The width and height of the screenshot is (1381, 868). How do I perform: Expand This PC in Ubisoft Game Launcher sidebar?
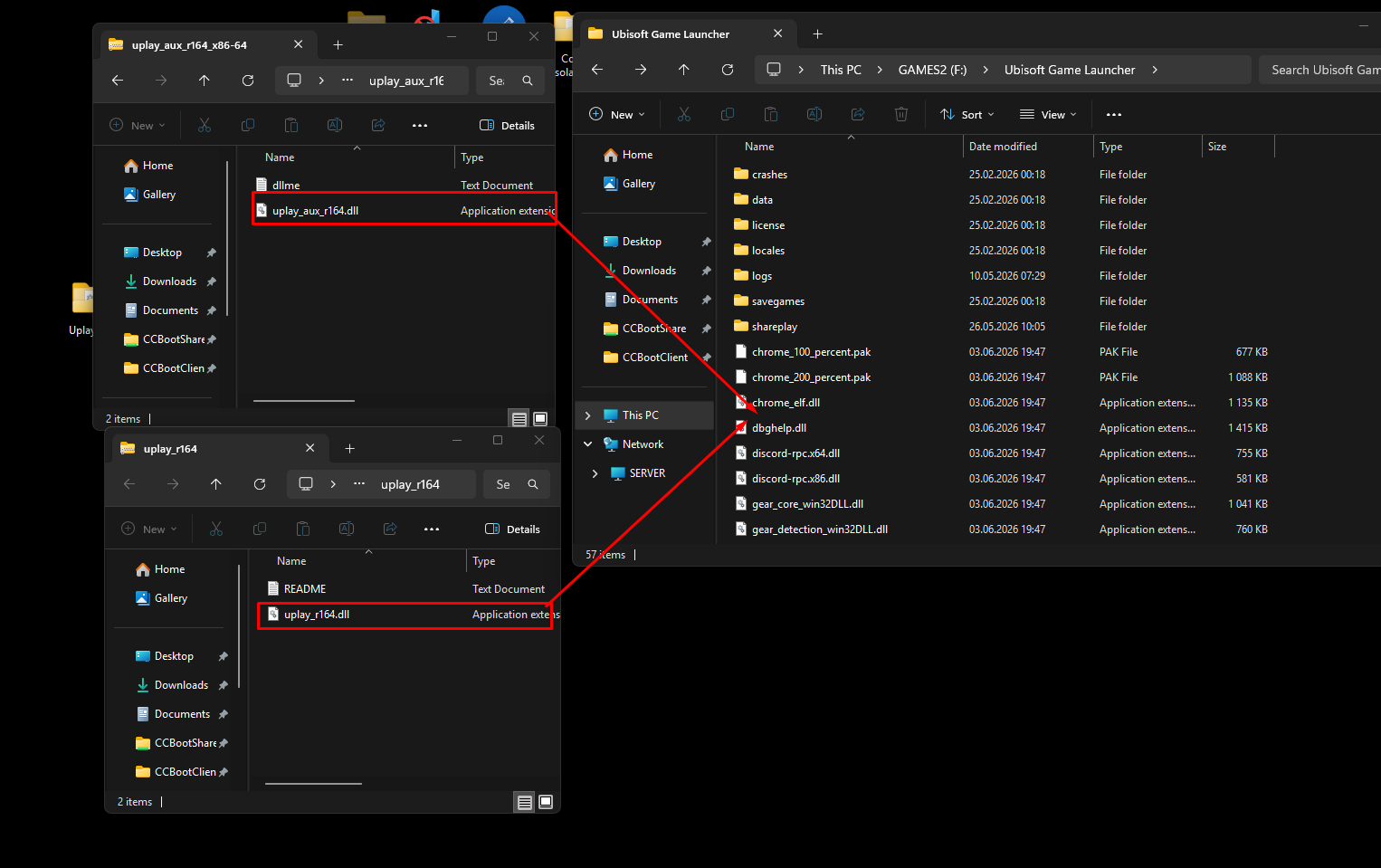click(588, 415)
